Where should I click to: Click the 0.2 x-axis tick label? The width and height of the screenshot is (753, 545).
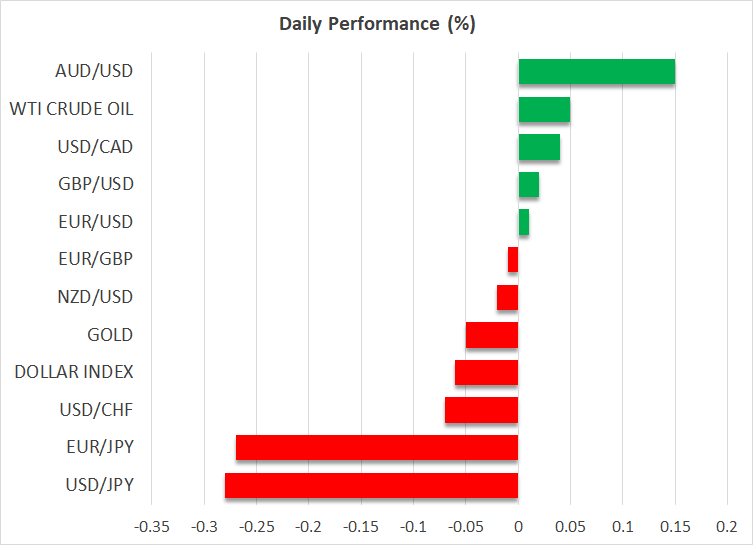point(727,524)
